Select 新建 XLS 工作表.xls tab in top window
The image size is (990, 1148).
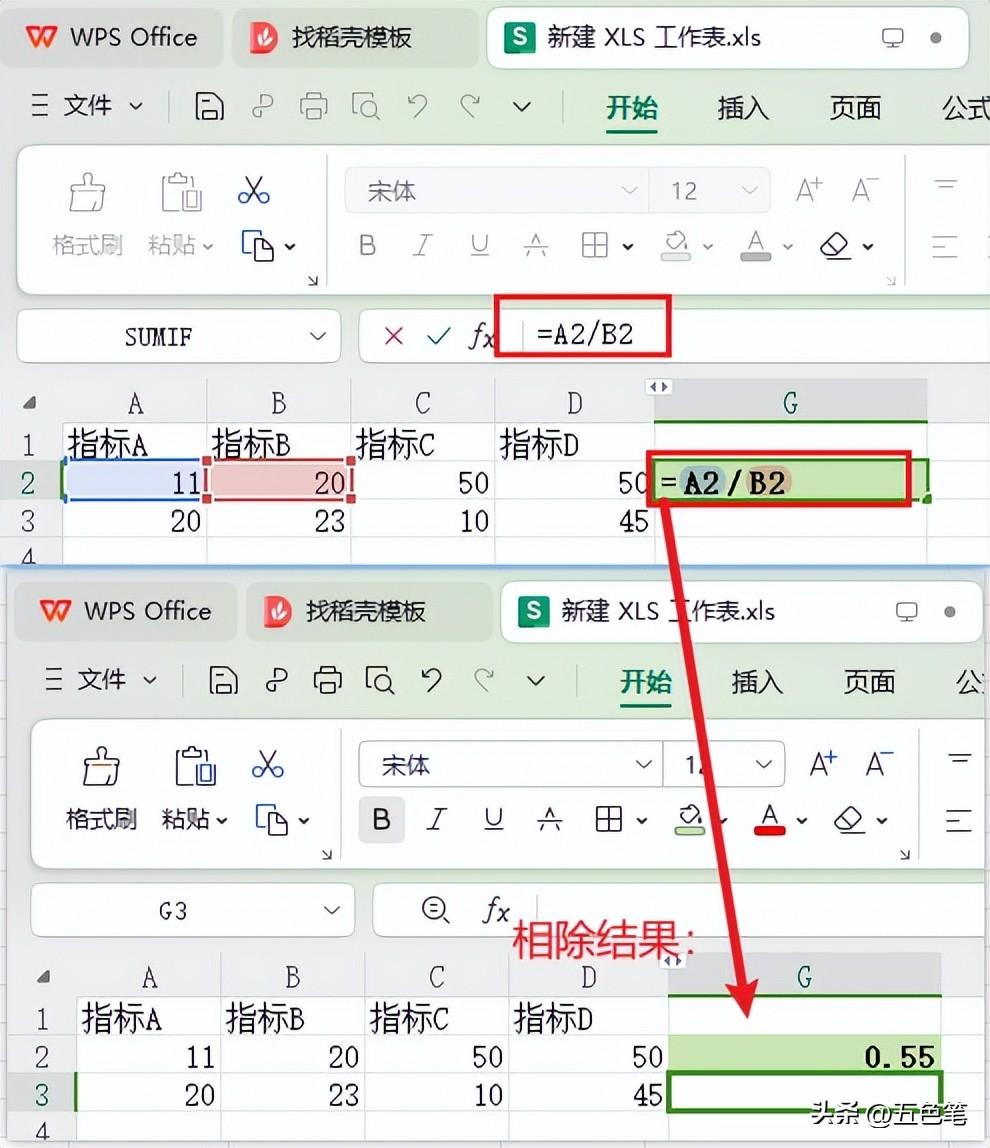tap(727, 37)
